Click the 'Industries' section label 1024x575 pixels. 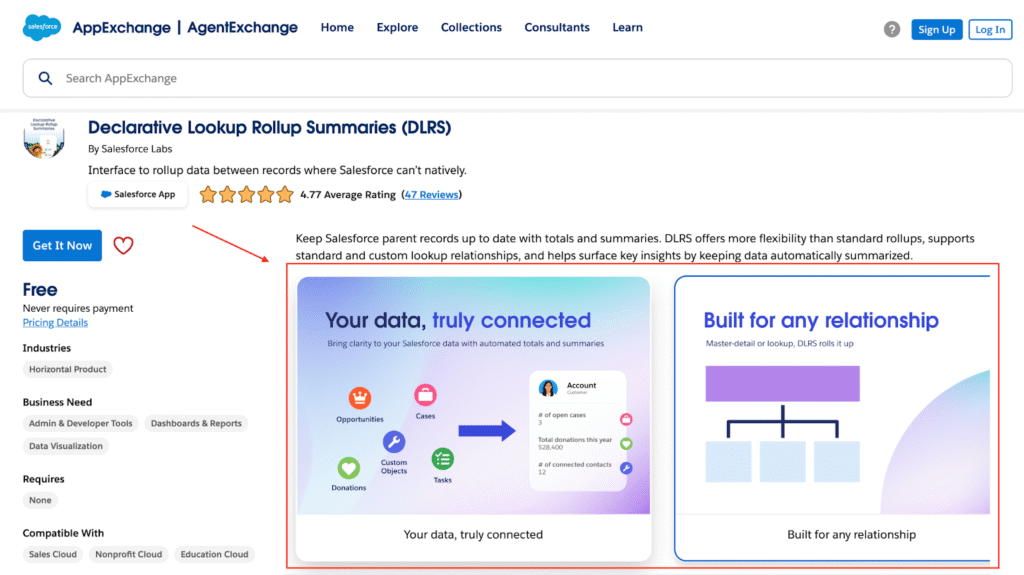(47, 348)
